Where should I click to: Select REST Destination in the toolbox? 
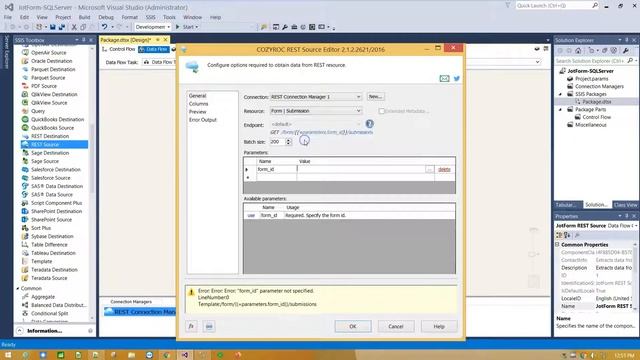coord(50,136)
